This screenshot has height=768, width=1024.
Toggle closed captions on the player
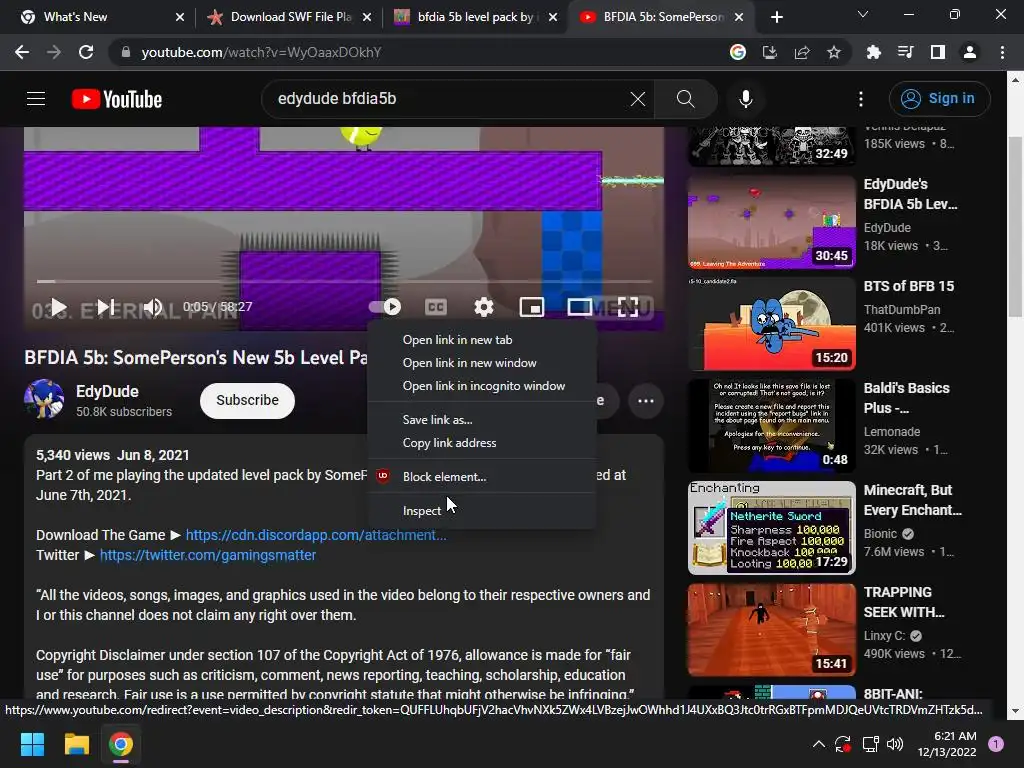436,307
